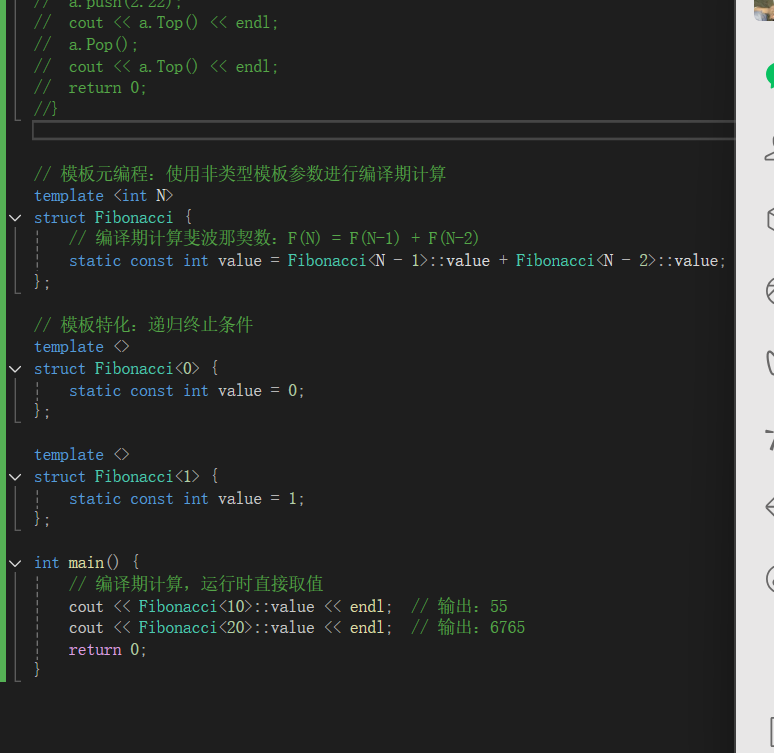Place cursor in the empty highlighted line
The image size is (774, 753).
(x=380, y=130)
